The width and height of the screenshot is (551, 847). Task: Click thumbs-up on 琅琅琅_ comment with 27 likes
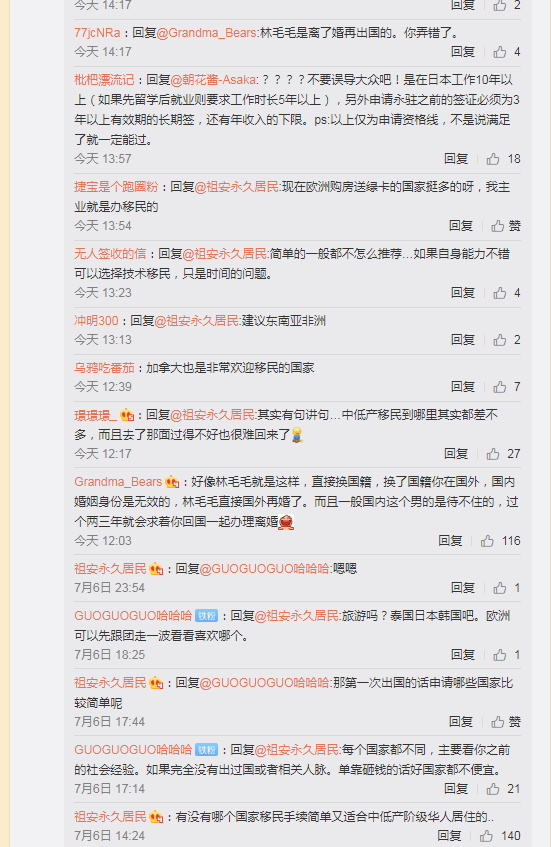[493, 454]
